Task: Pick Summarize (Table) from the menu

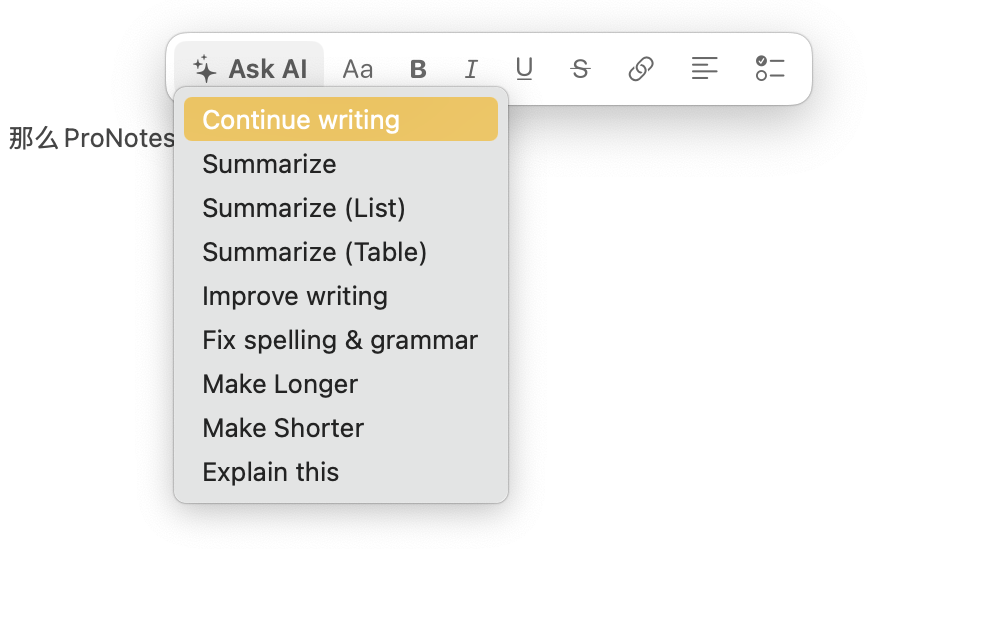Action: point(315,252)
